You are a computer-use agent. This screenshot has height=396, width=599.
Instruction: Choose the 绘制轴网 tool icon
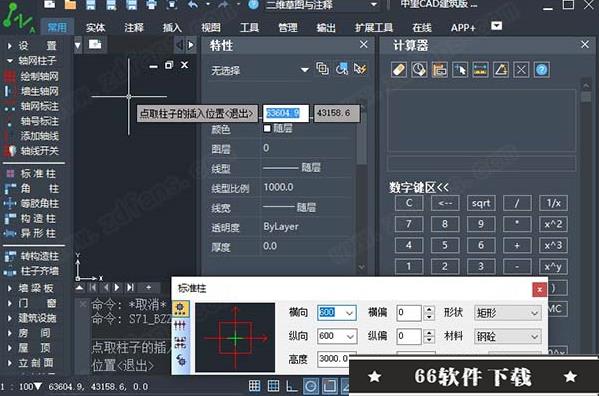10,76
